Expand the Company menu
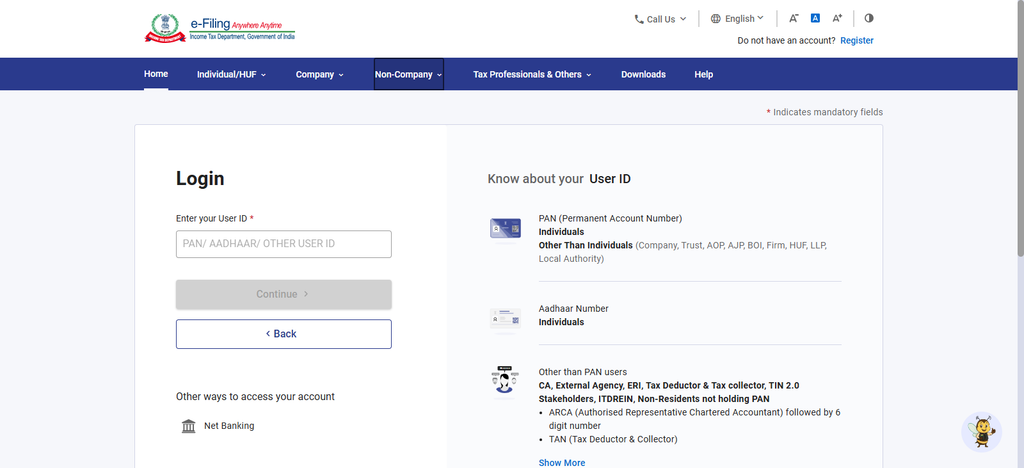The image size is (1024, 468). tap(319, 74)
